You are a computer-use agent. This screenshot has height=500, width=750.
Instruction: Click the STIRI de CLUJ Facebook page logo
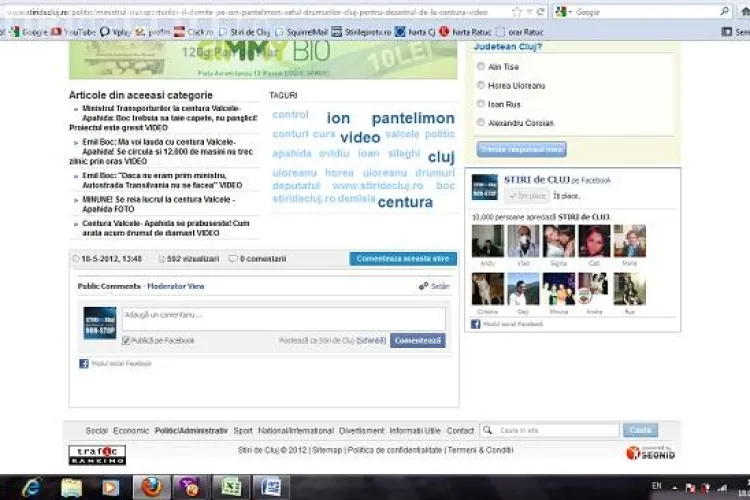[485, 187]
